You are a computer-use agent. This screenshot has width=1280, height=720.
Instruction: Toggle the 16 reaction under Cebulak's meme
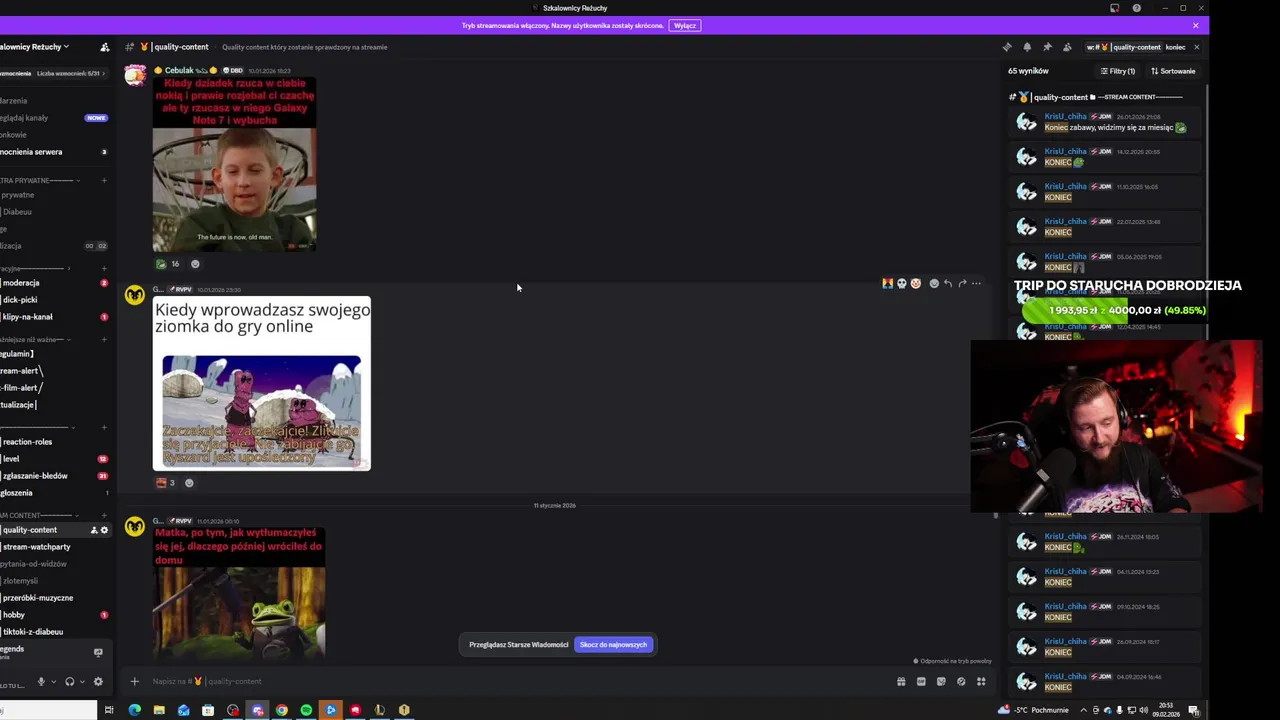[x=167, y=264]
